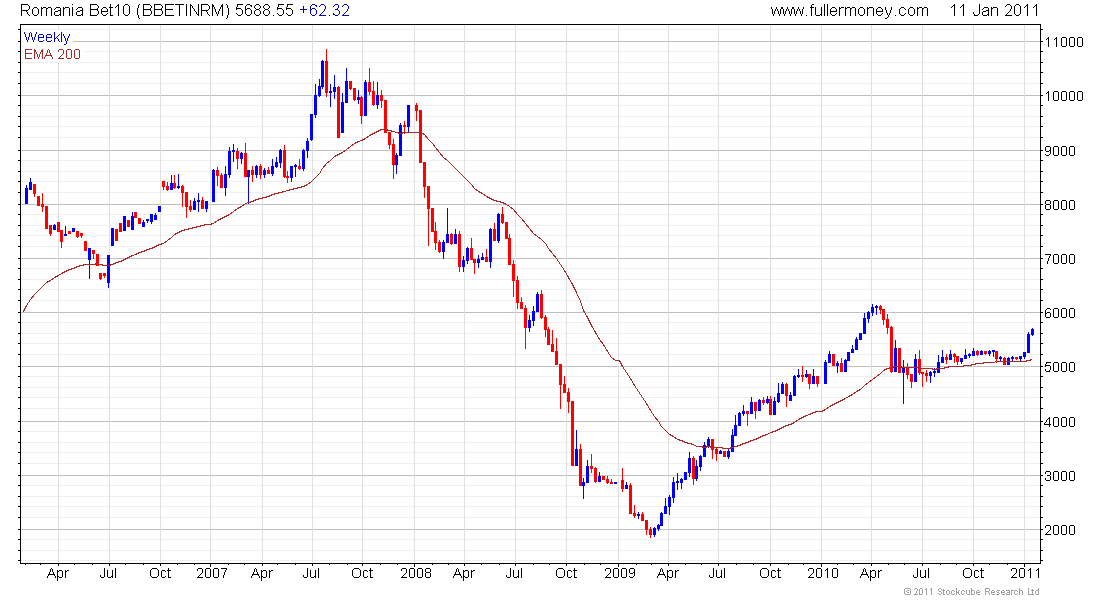This screenshot has width=1100, height=600.
Task: Click the '2009' time axis label
Action: point(620,573)
